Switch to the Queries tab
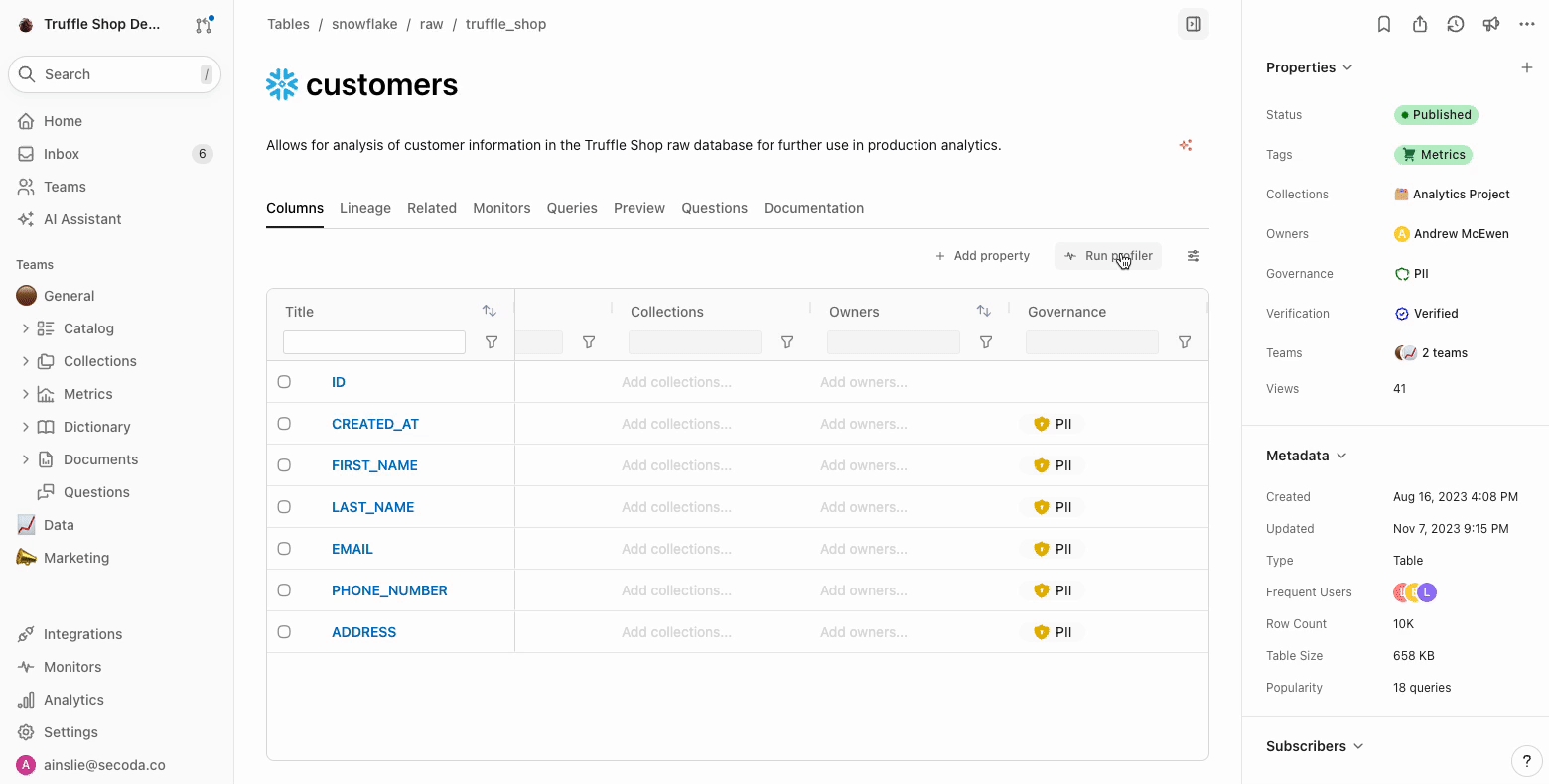The image size is (1549, 784). pyautogui.click(x=572, y=208)
